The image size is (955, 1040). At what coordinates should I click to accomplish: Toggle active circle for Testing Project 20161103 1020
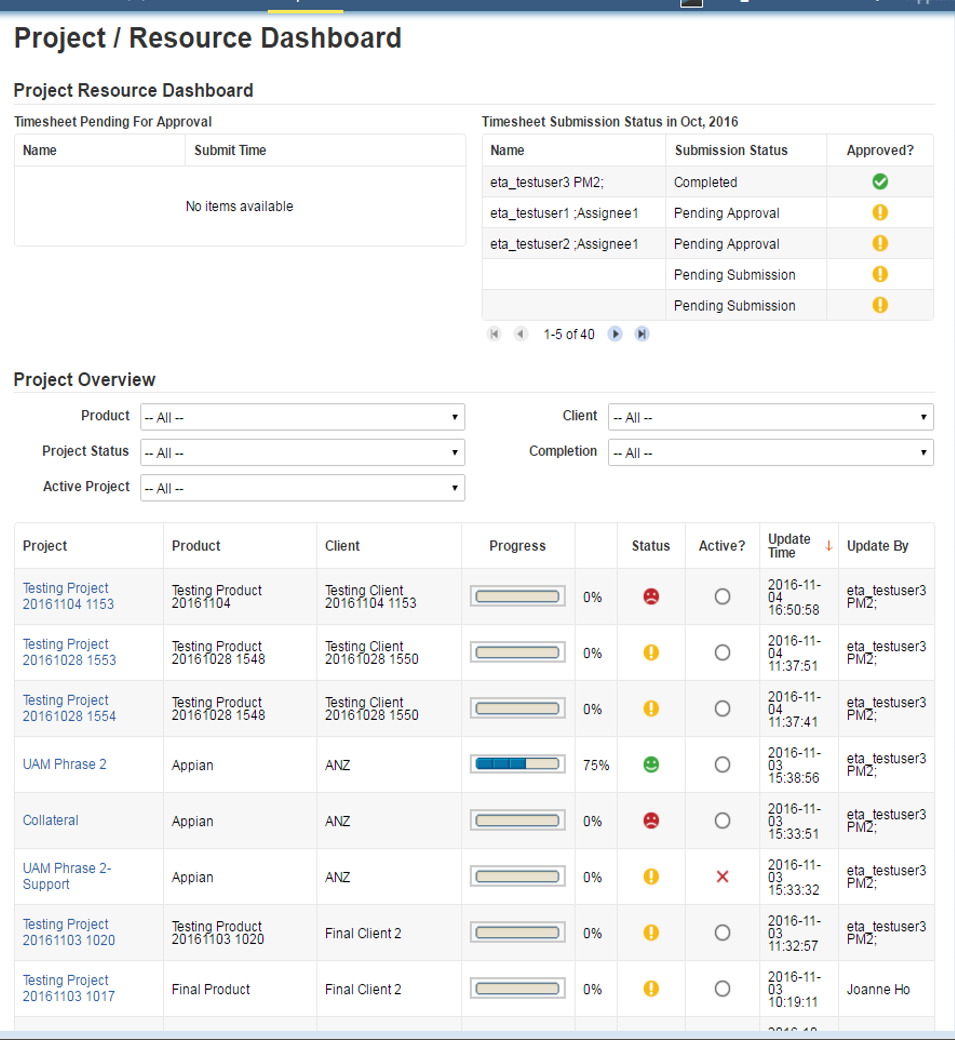(x=722, y=933)
